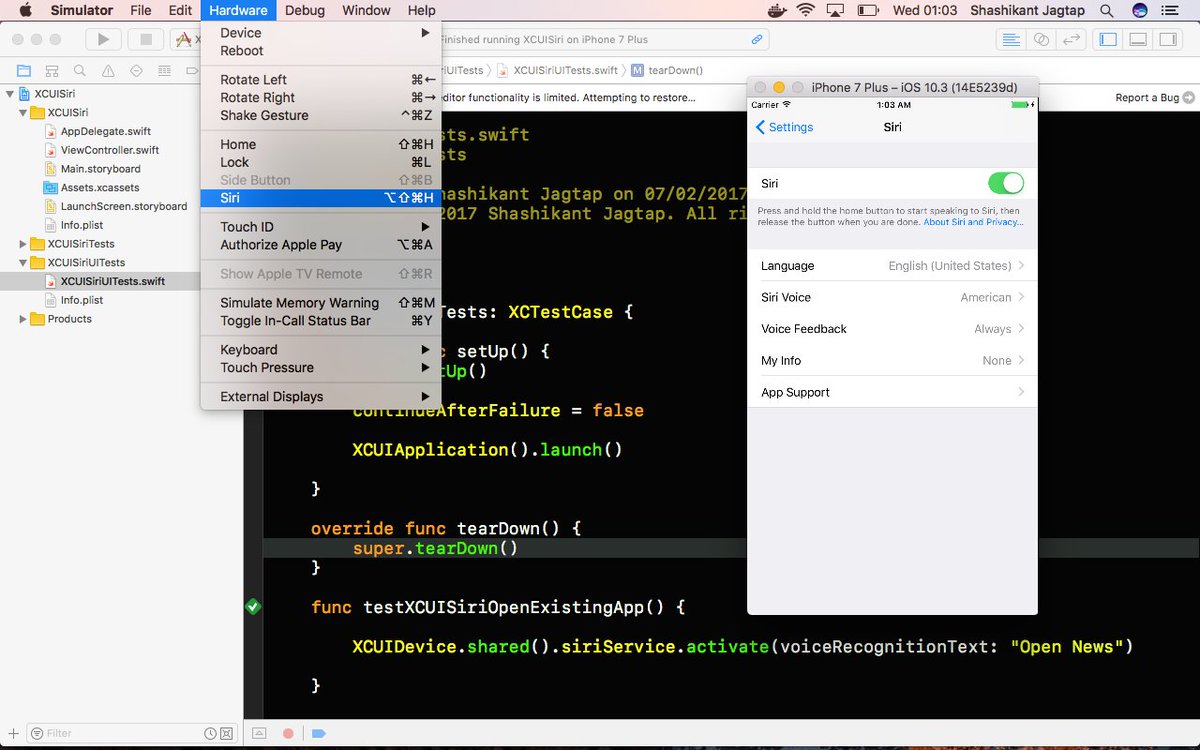Go back to Settings in simulator
1200x750 pixels.
click(785, 127)
